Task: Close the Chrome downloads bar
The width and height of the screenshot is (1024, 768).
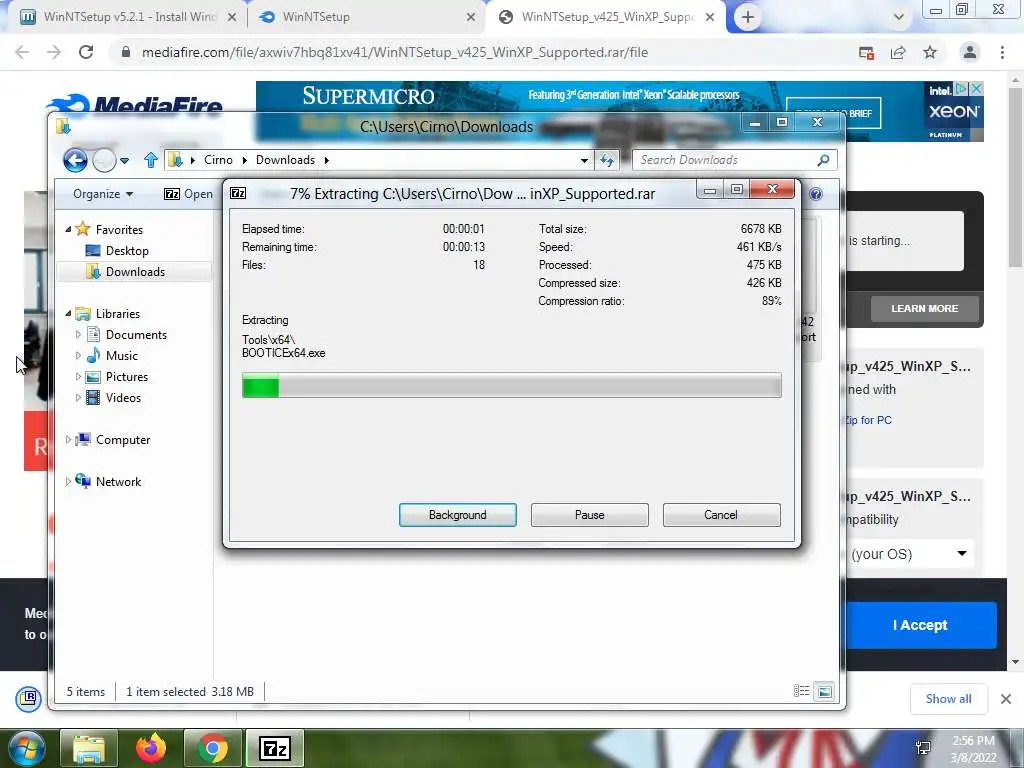Action: (1006, 699)
